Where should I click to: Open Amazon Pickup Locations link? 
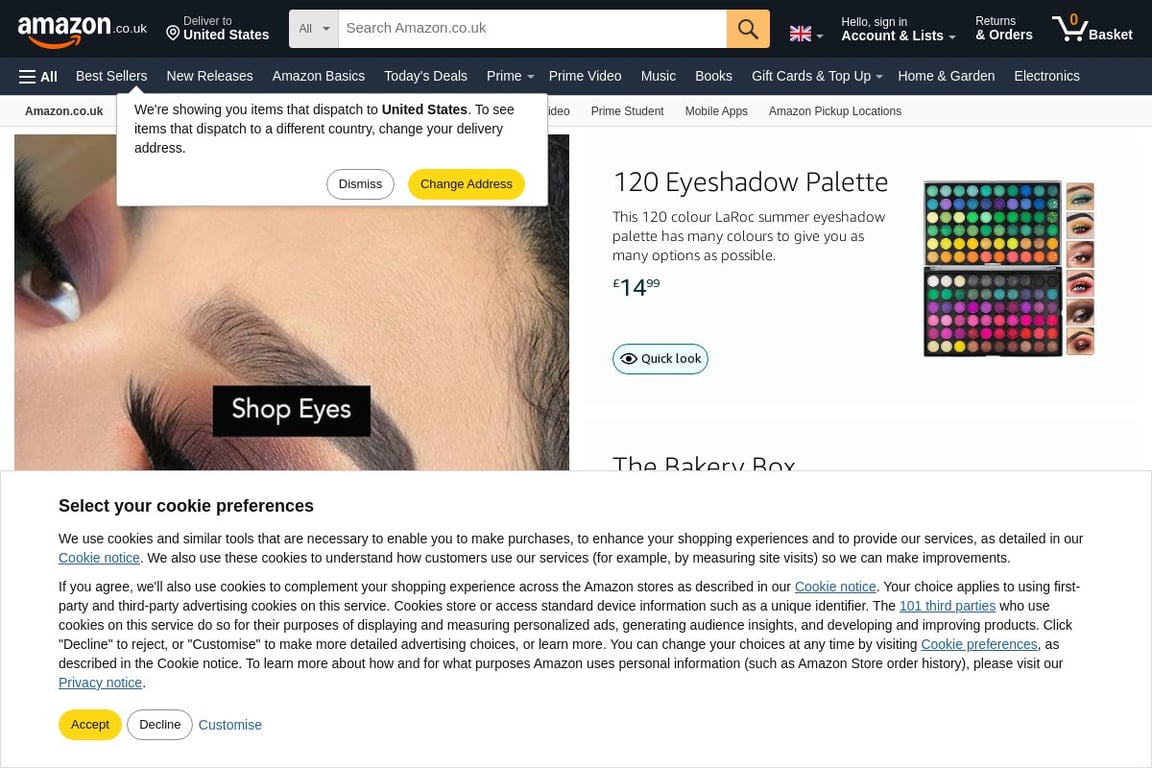[x=835, y=111]
